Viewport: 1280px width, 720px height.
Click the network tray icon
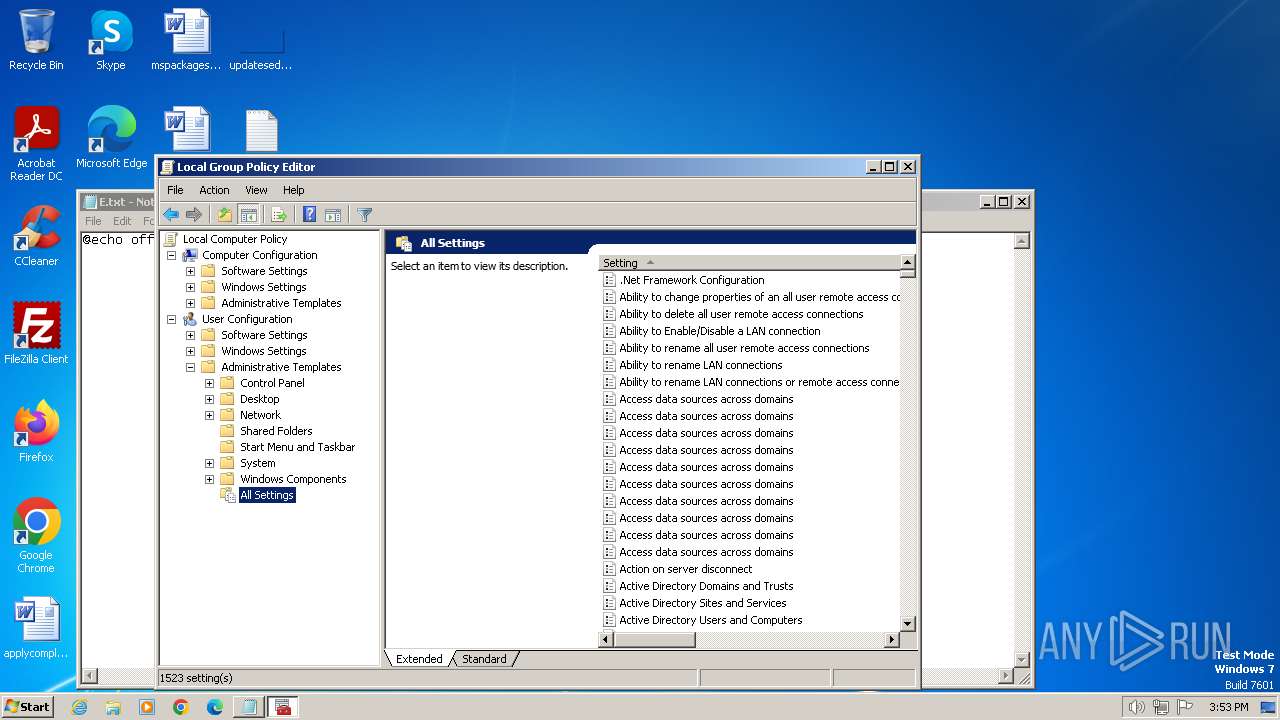click(1161, 707)
